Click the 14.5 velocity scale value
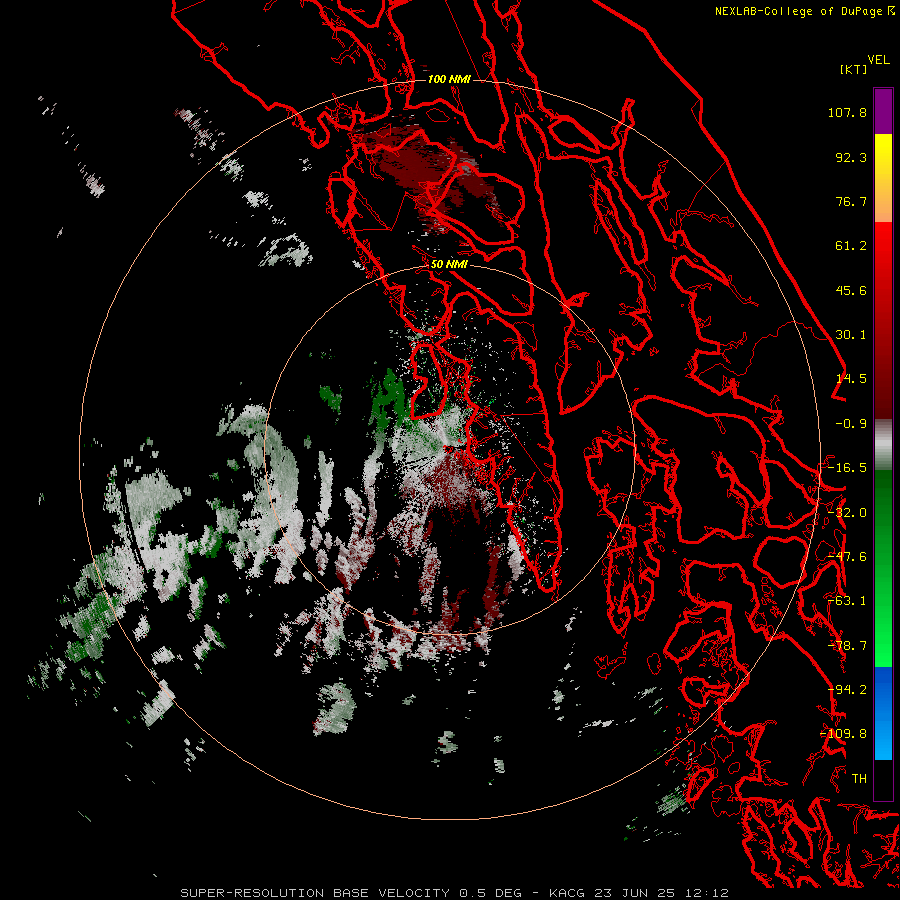The height and width of the screenshot is (900, 900). click(x=851, y=379)
